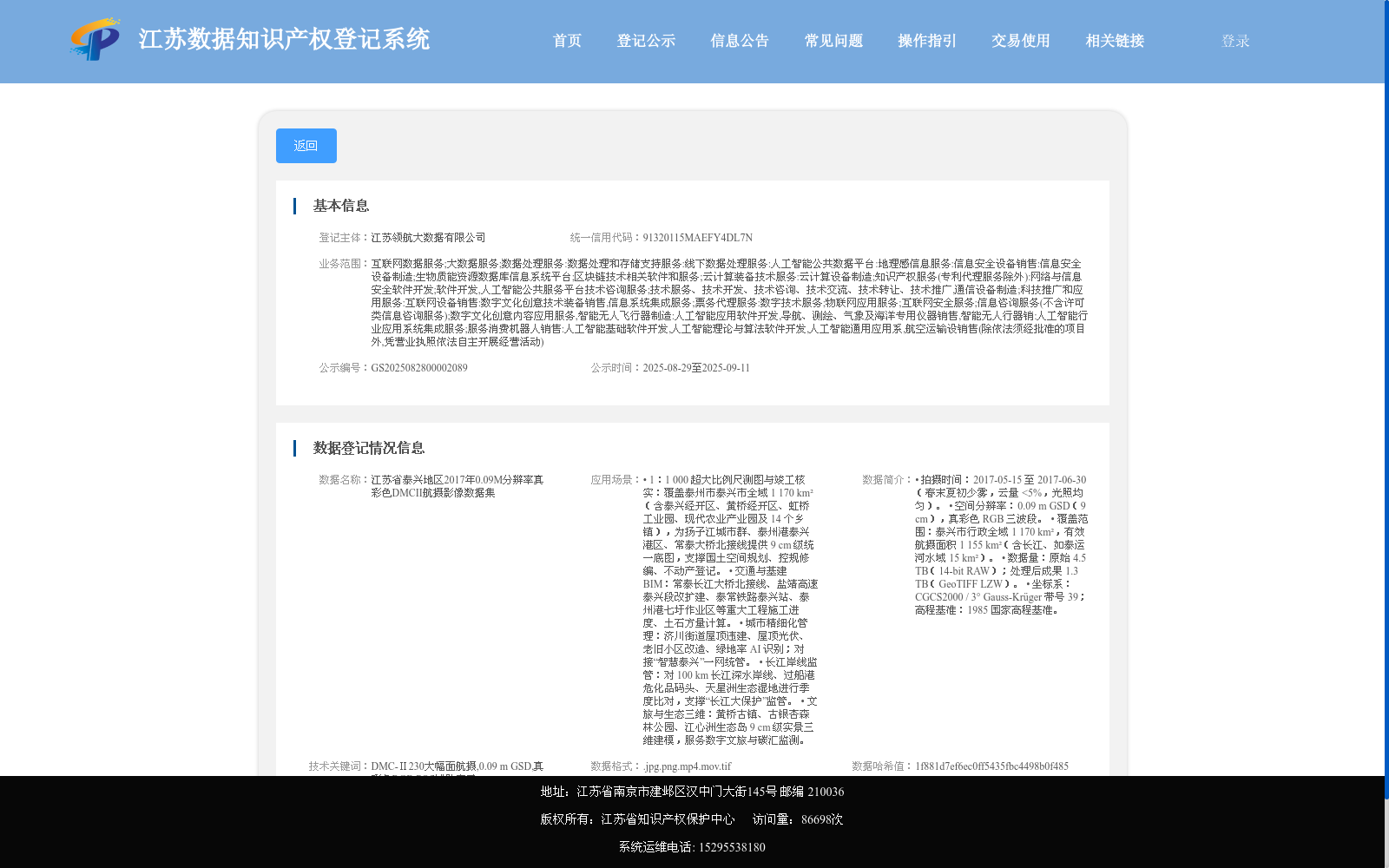Select publication number GS2025082800002089
The height and width of the screenshot is (868, 1389).
[x=419, y=368]
